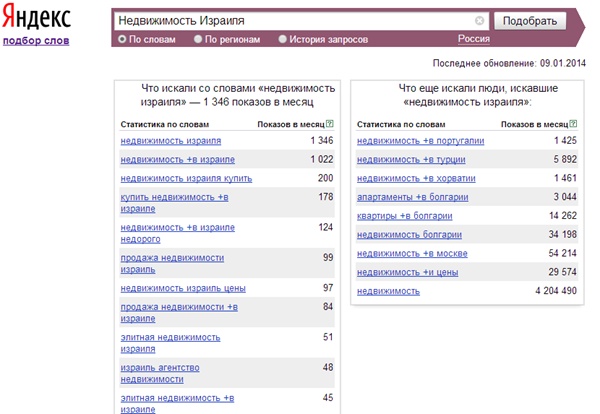The height and width of the screenshot is (414, 600).
Task: Open the квартиры +в болгарии link
Action: 405,216
